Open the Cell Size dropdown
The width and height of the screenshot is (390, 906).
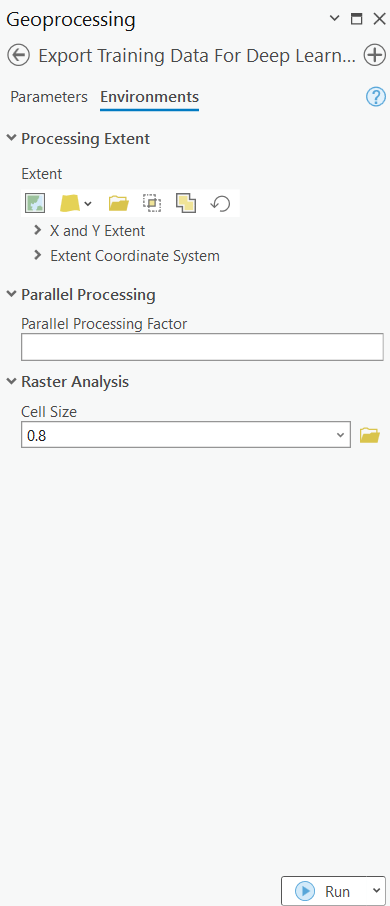point(340,435)
